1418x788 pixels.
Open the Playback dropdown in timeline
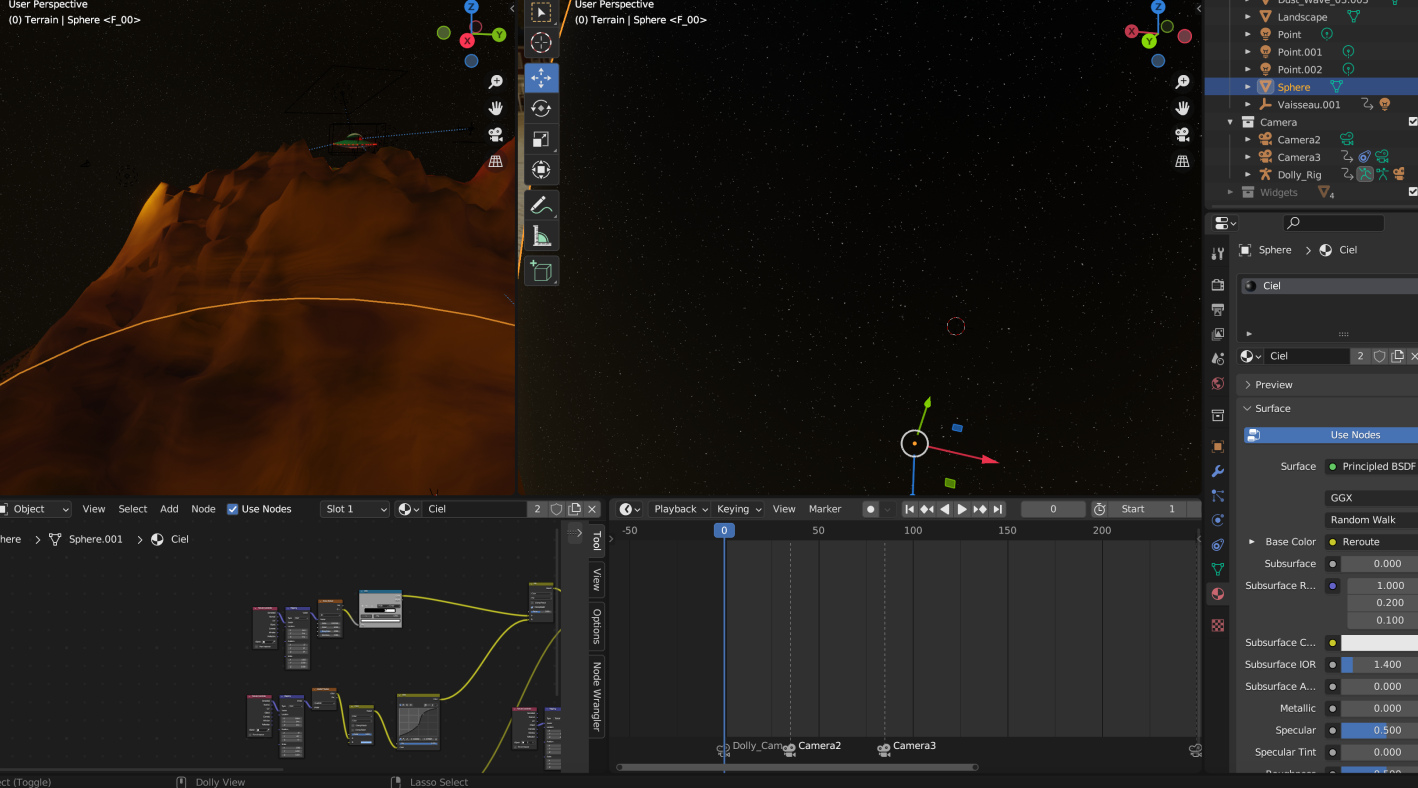tap(680, 509)
